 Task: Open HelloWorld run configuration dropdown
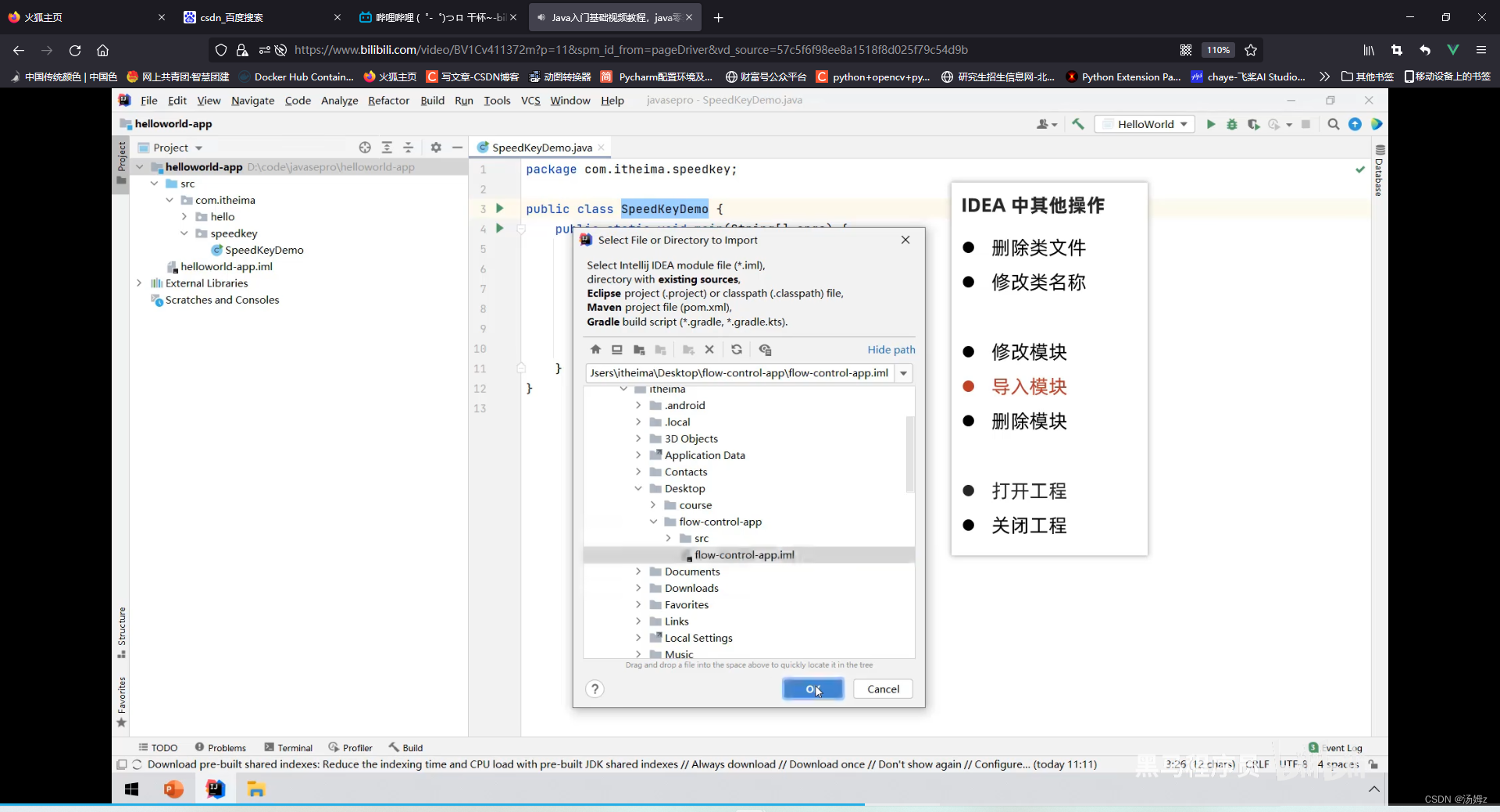[1145, 124]
